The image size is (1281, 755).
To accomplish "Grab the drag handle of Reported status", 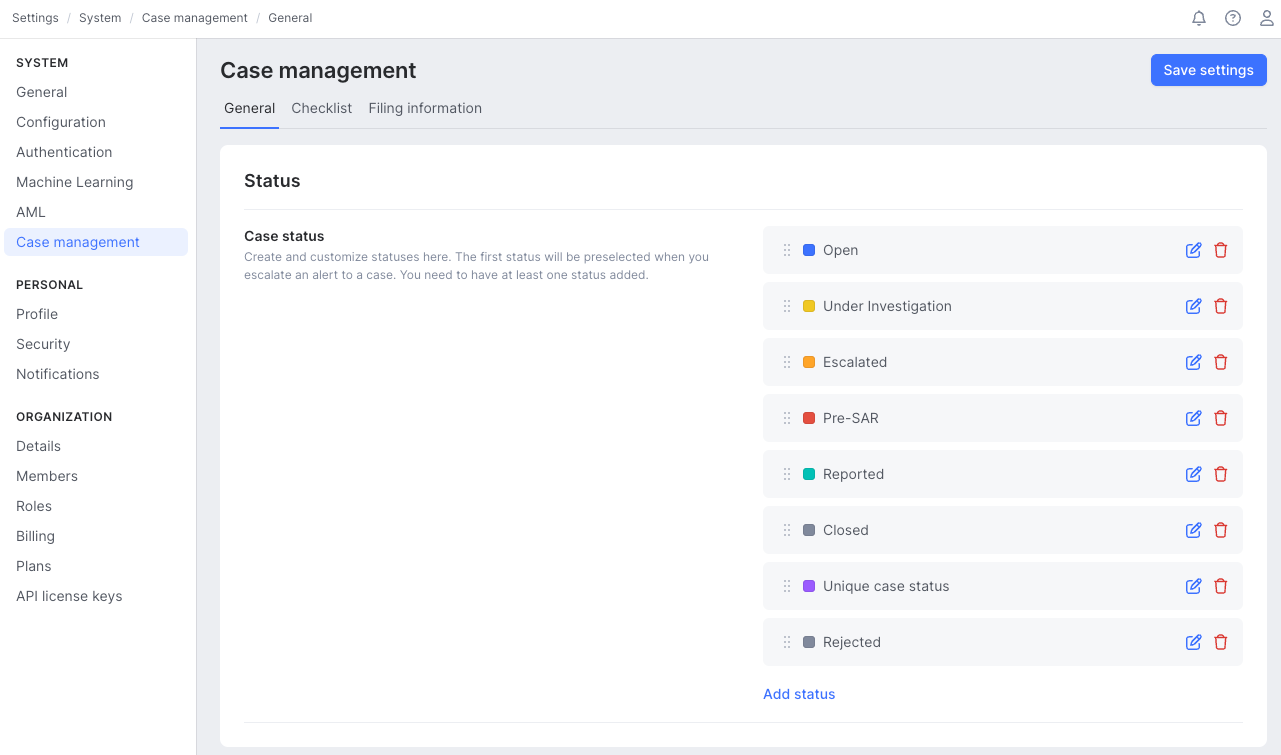I will pyautogui.click(x=787, y=474).
